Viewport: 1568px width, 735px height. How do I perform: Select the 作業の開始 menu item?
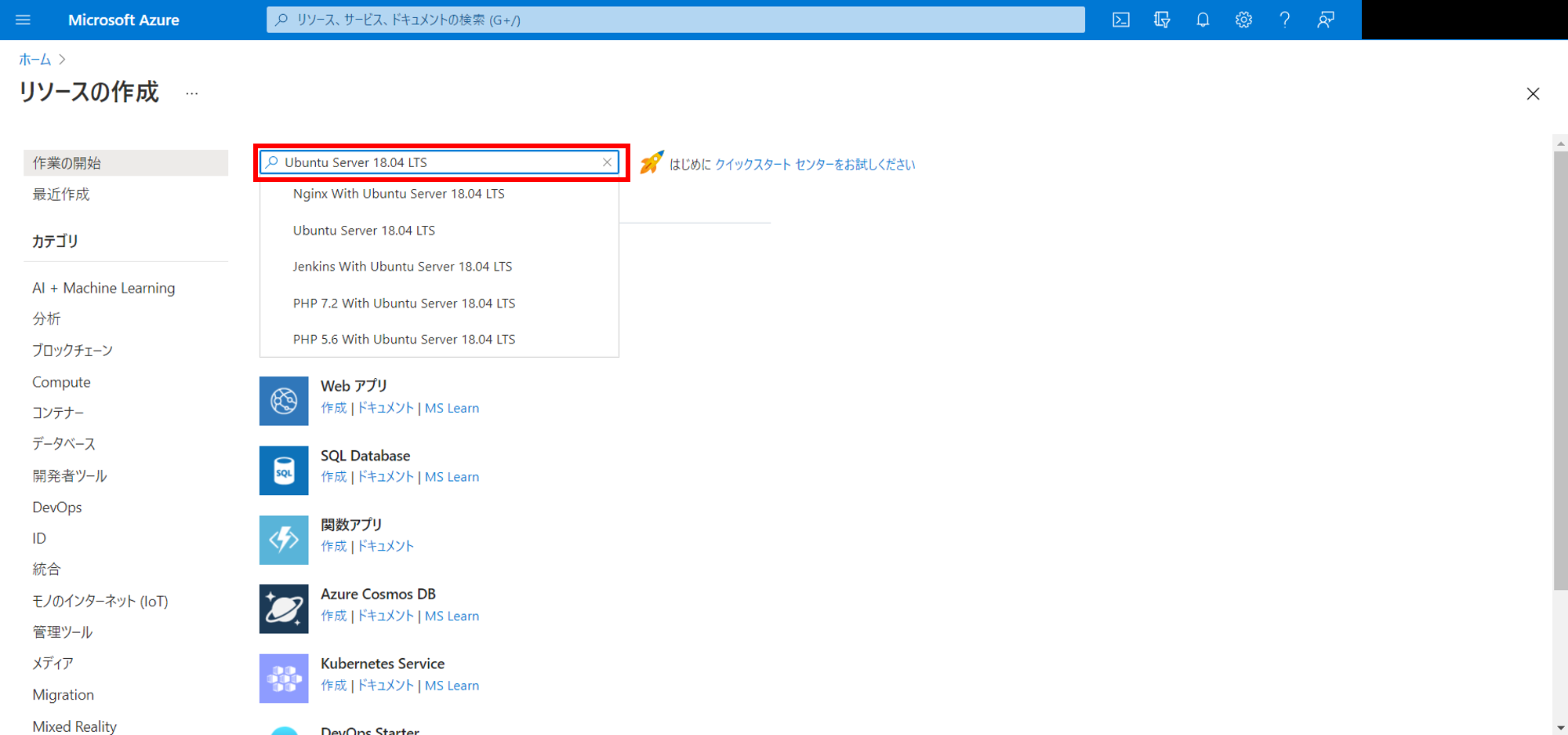click(126, 163)
